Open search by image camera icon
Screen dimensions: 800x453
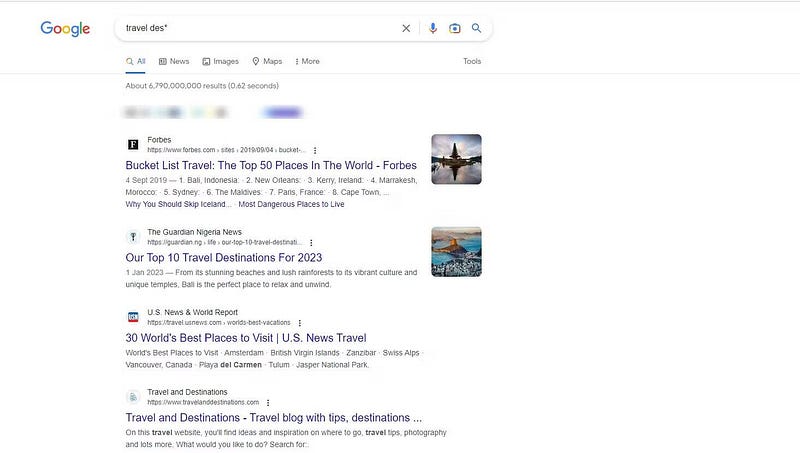pos(455,29)
